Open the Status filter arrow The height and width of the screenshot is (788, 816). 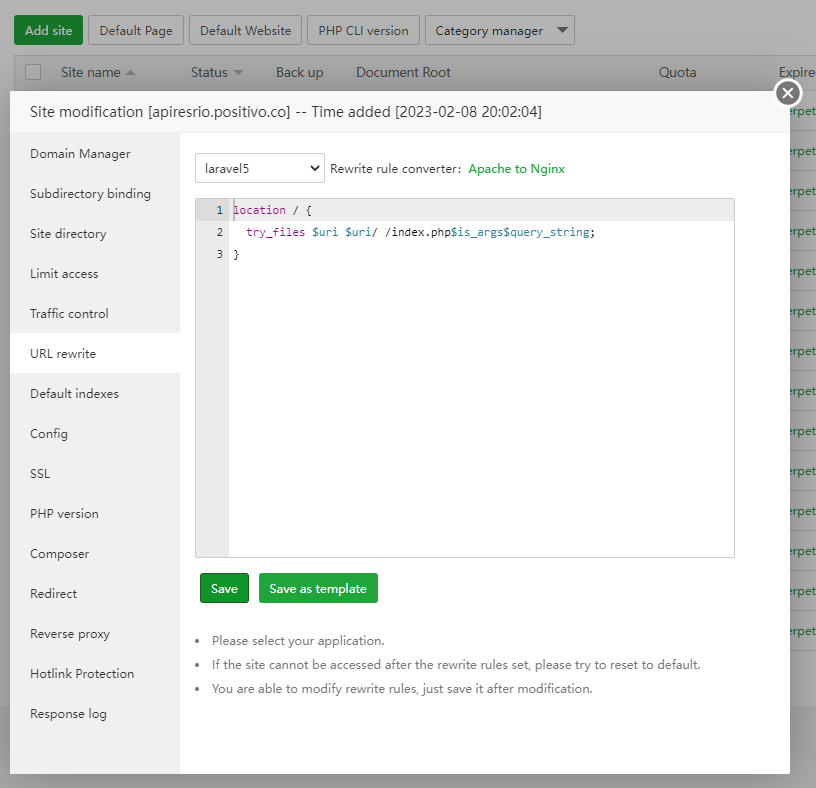238,73
